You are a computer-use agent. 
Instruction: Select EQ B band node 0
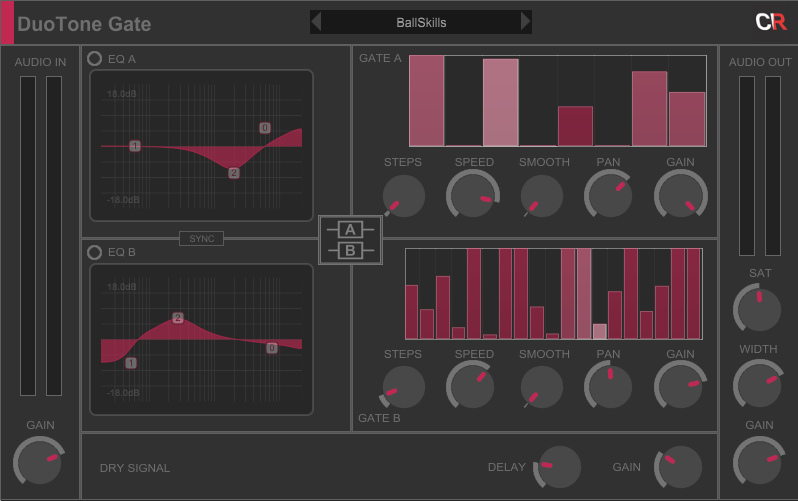tap(272, 348)
